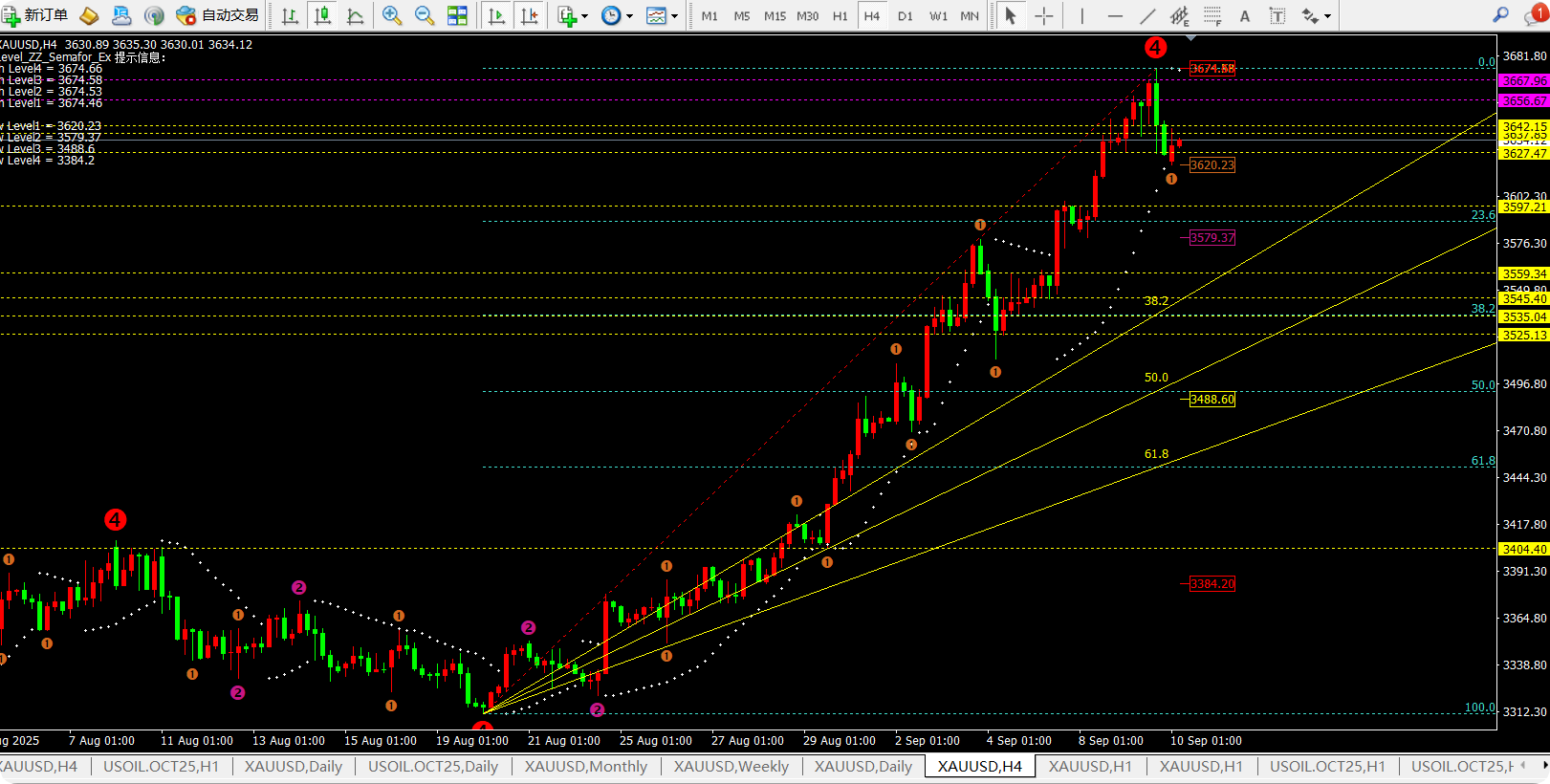Click the 3579.37 magenta price label
1550x784 pixels.
[1212, 237]
